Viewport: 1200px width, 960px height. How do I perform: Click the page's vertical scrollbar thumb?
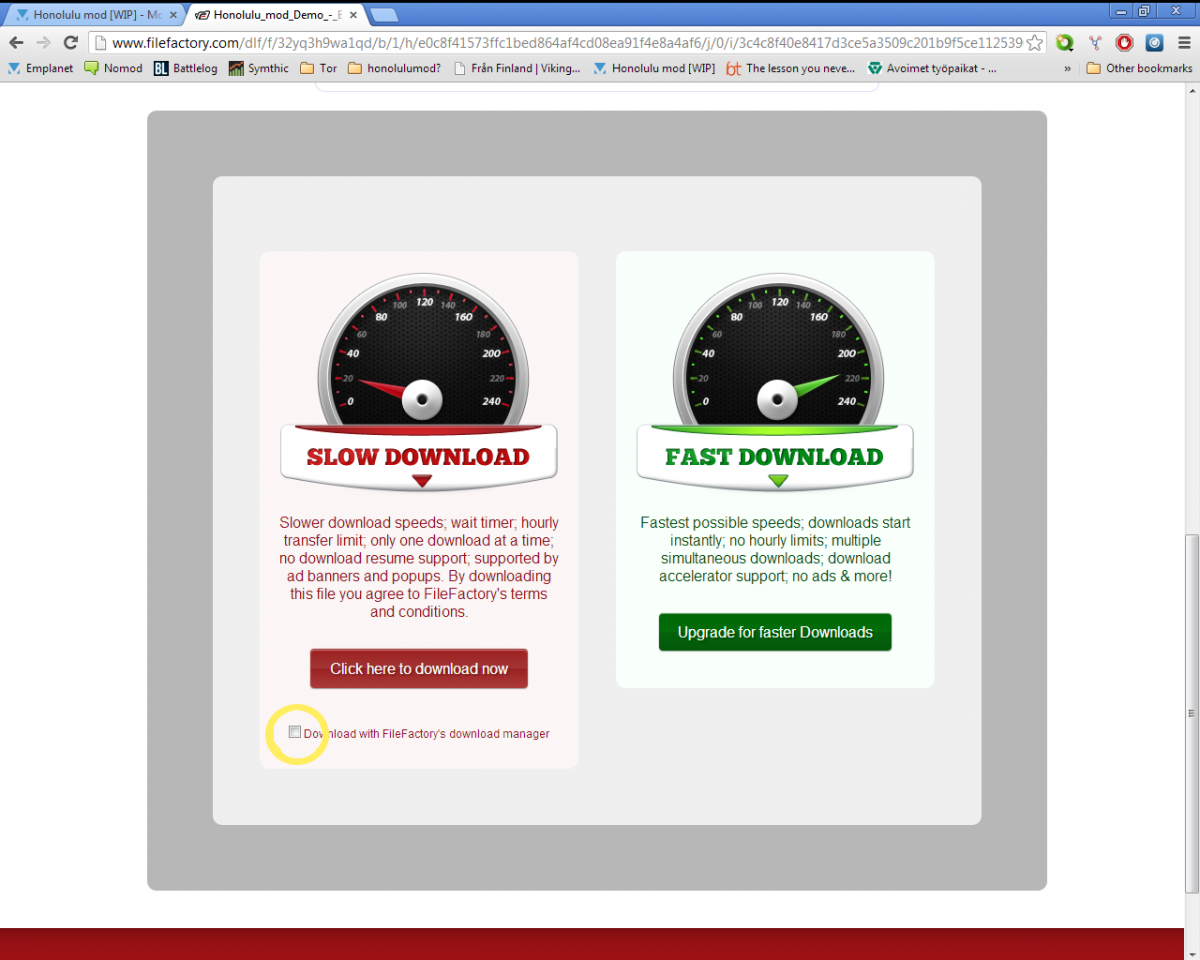tap(1191, 713)
